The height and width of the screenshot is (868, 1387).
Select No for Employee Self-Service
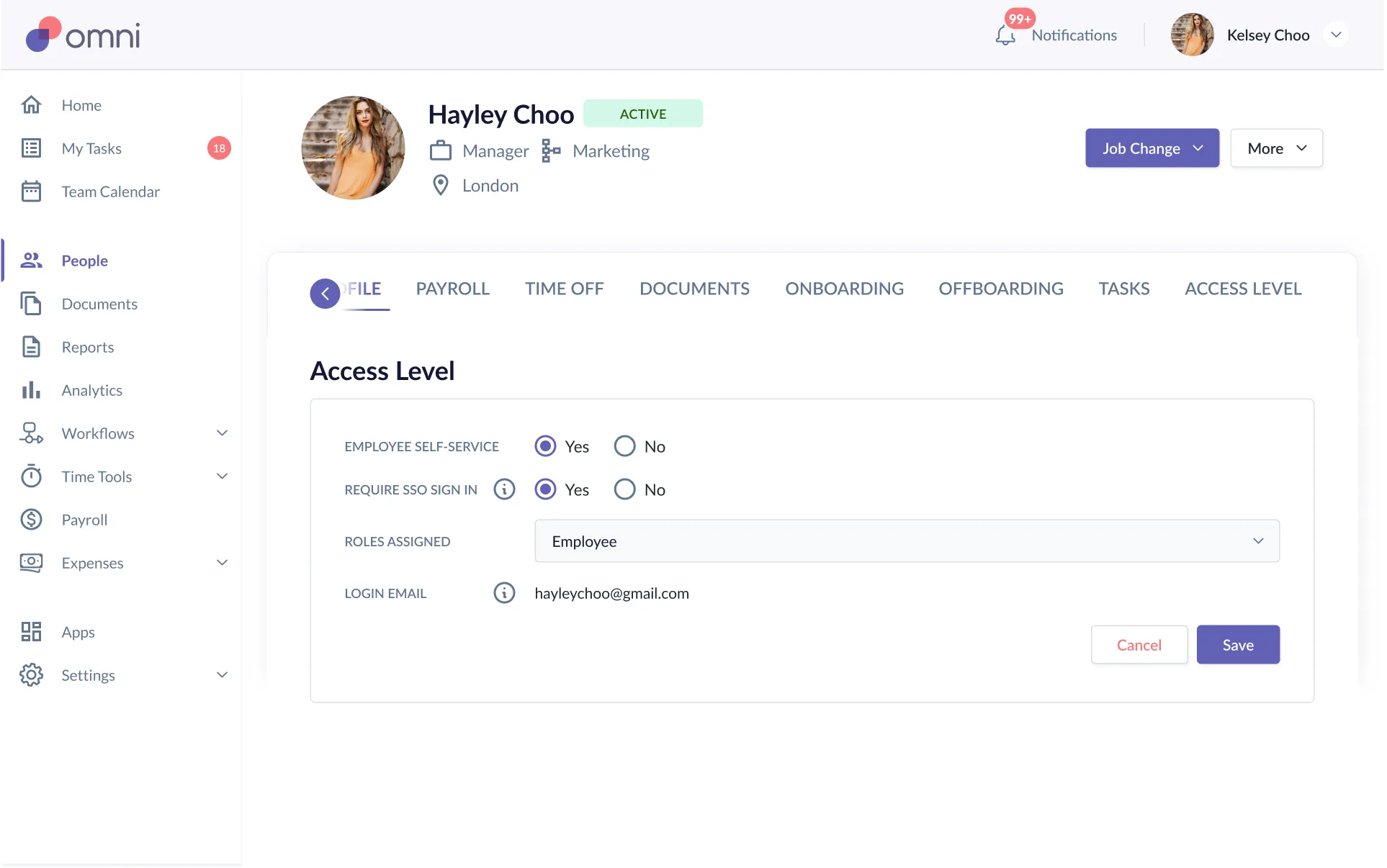624,446
